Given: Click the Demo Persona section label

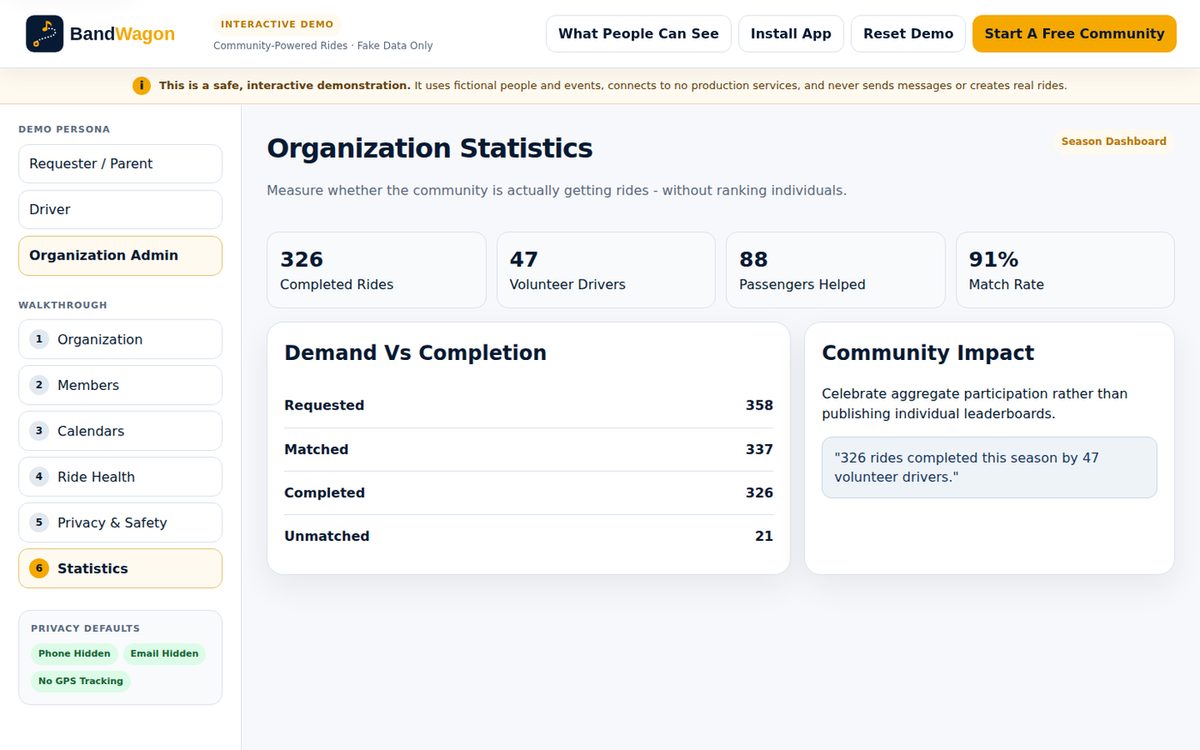Looking at the screenshot, I should pyautogui.click(x=64, y=129).
